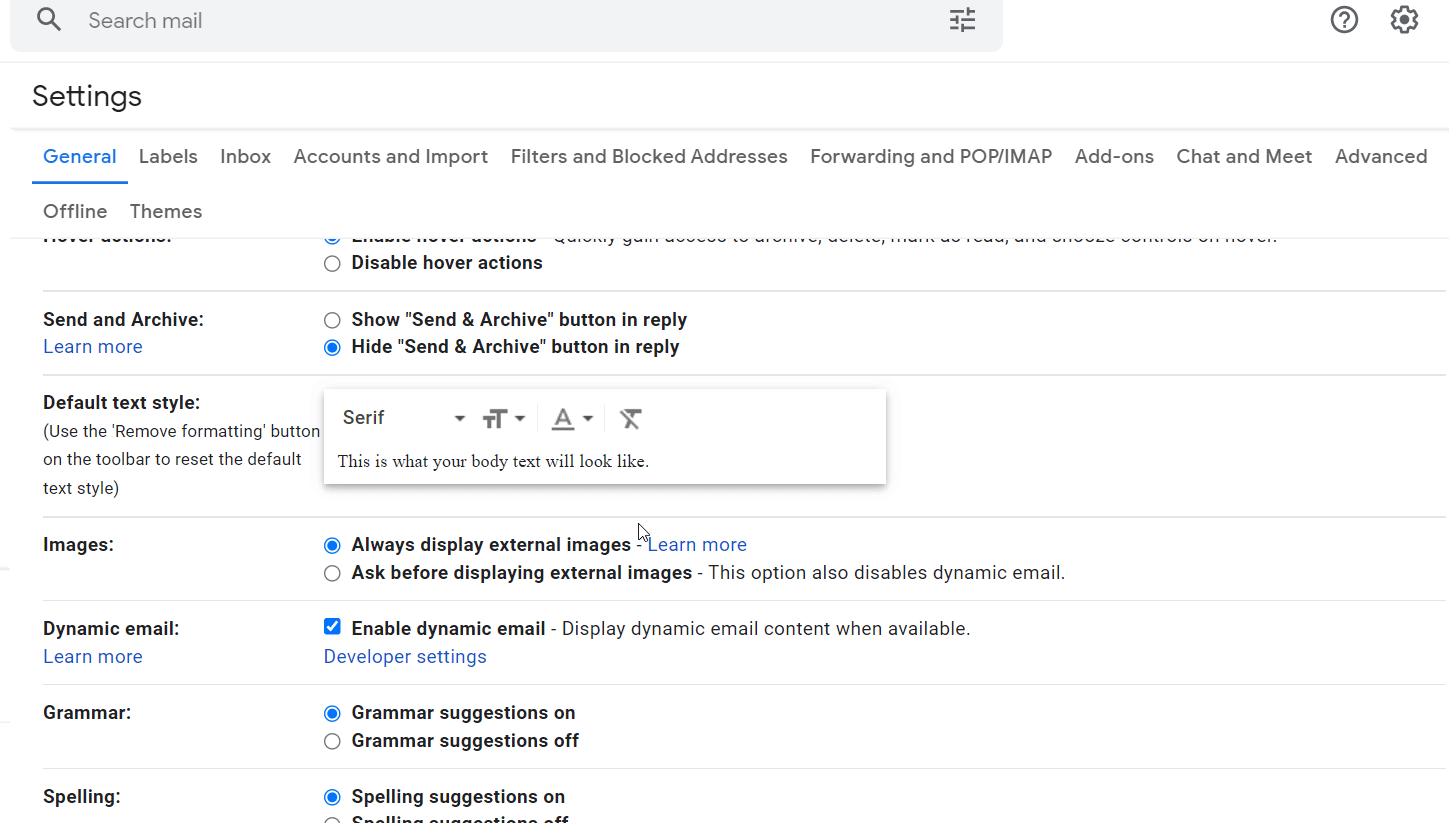
Task: Go to the Themes tab
Action: (x=166, y=212)
